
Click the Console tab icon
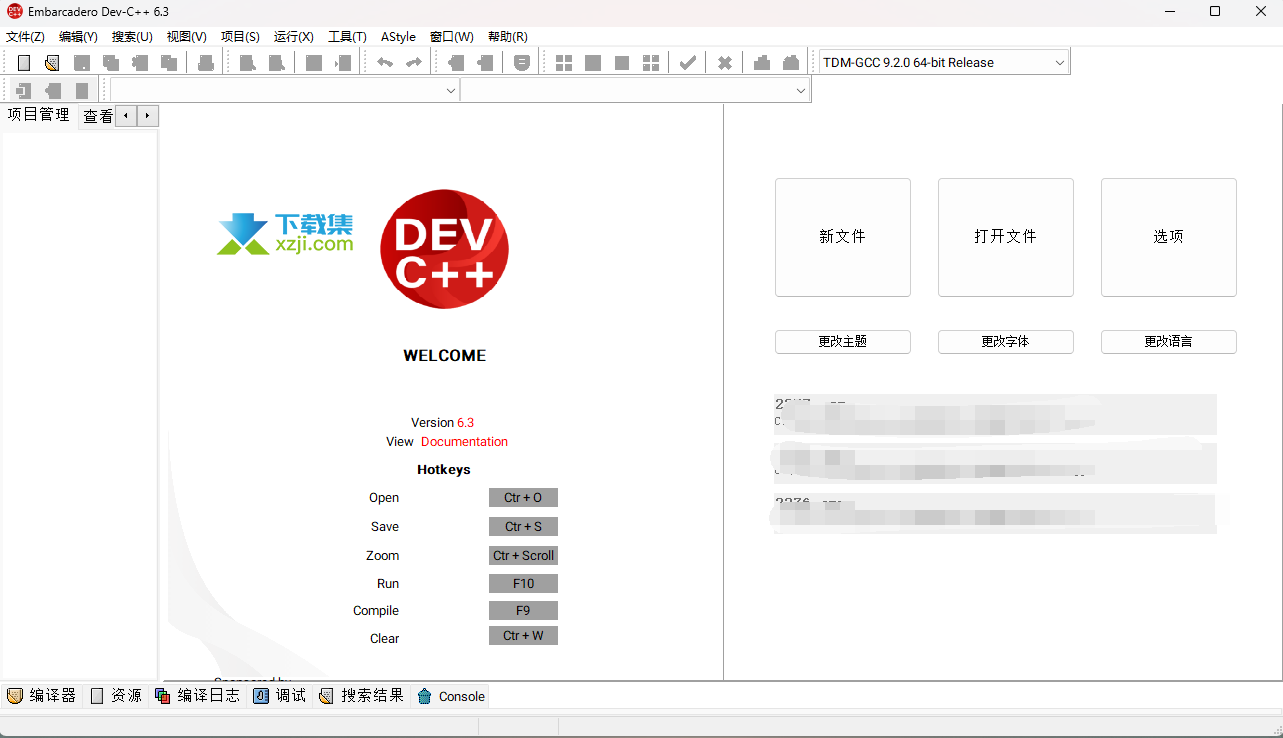click(x=425, y=696)
